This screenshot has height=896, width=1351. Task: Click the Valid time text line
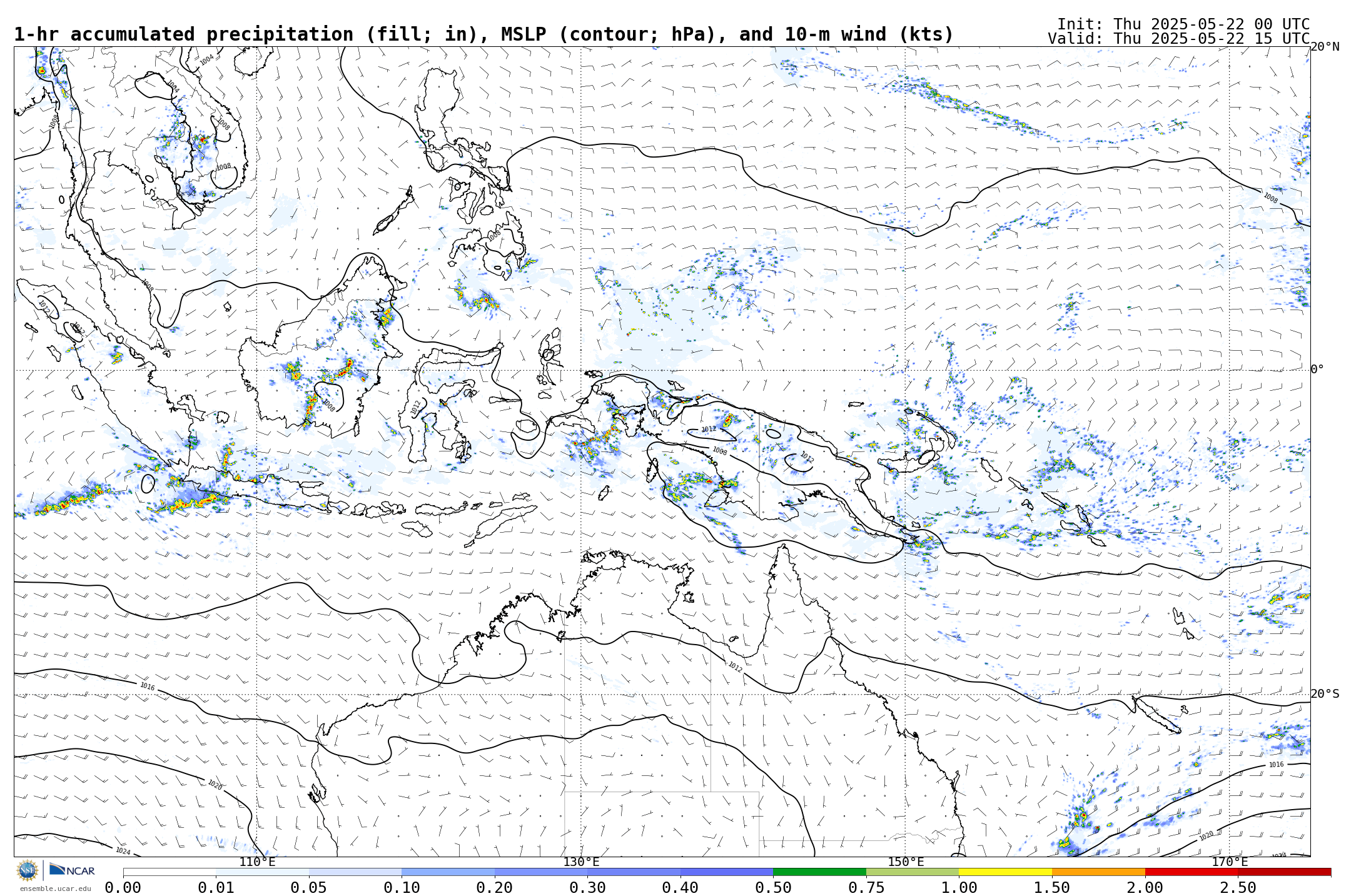[x=1178, y=39]
